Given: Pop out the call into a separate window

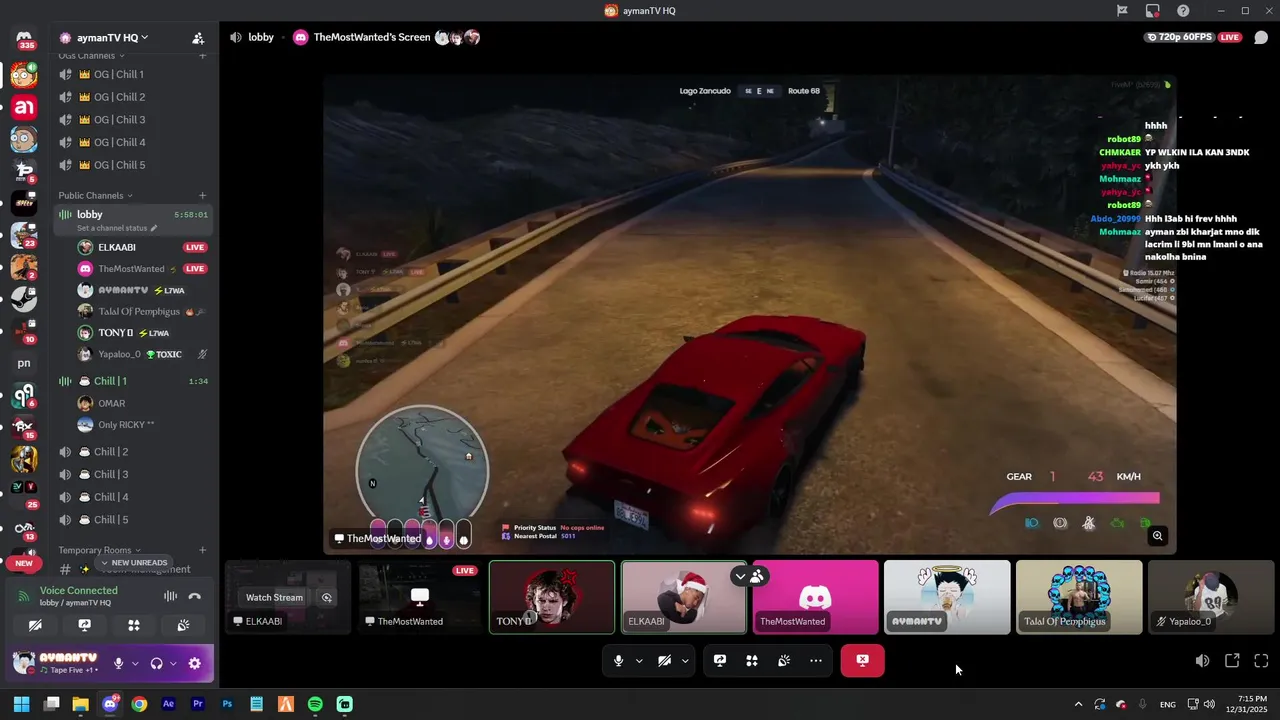Looking at the screenshot, I should tap(1232, 661).
